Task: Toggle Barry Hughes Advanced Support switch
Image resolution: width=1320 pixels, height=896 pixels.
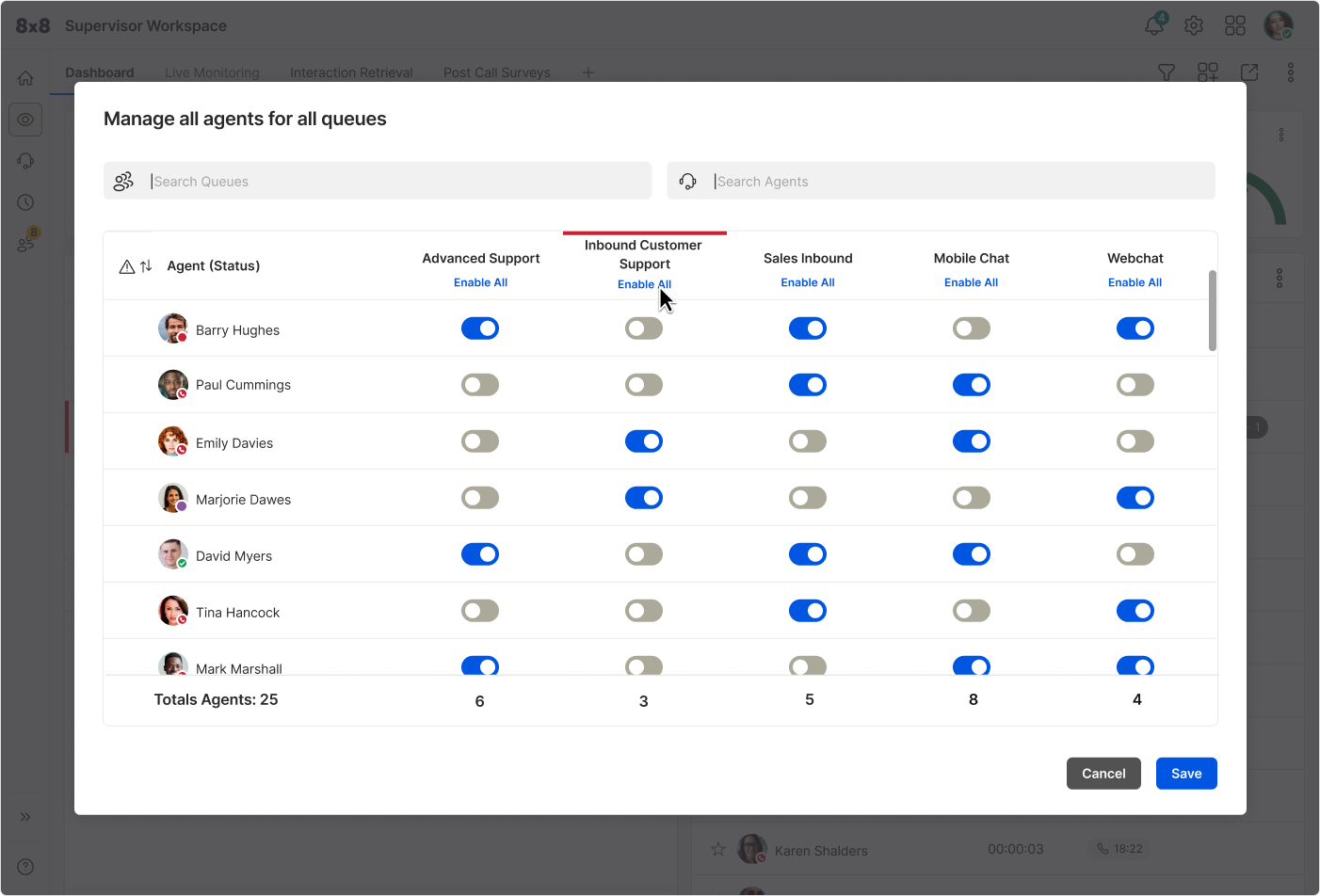Action: (x=480, y=328)
